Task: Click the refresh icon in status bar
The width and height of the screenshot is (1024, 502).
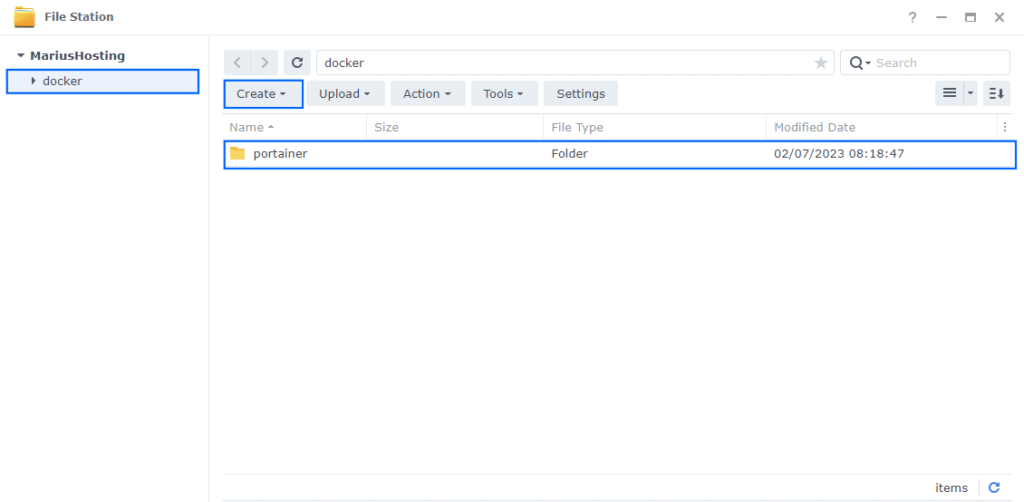Action: tap(994, 488)
